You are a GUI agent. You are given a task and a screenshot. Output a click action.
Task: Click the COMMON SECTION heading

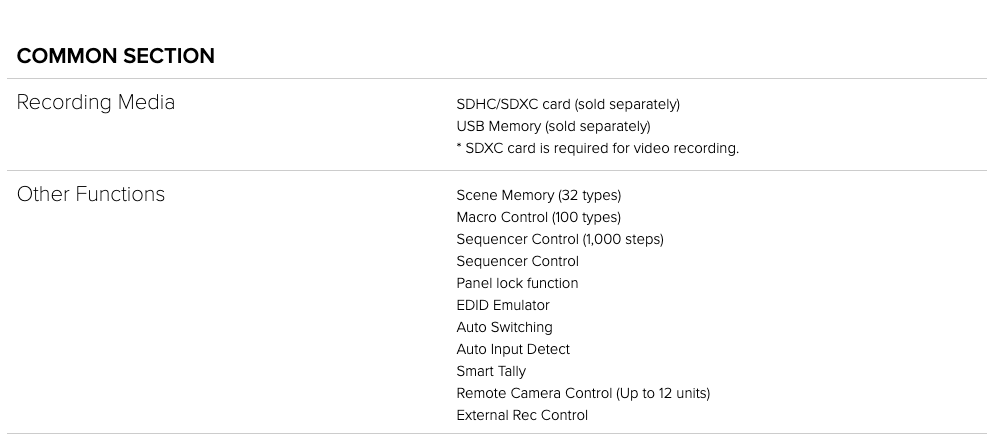tap(115, 56)
